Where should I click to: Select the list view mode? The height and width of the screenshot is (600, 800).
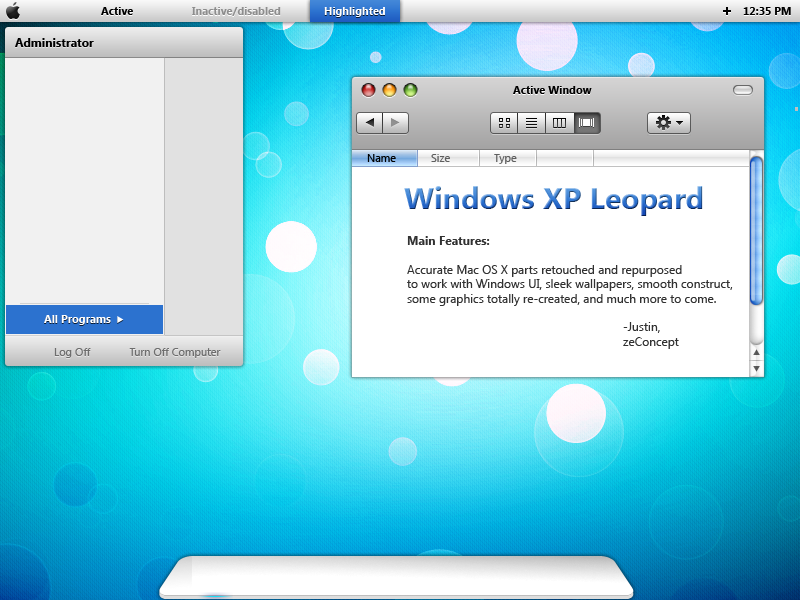[x=531, y=122]
